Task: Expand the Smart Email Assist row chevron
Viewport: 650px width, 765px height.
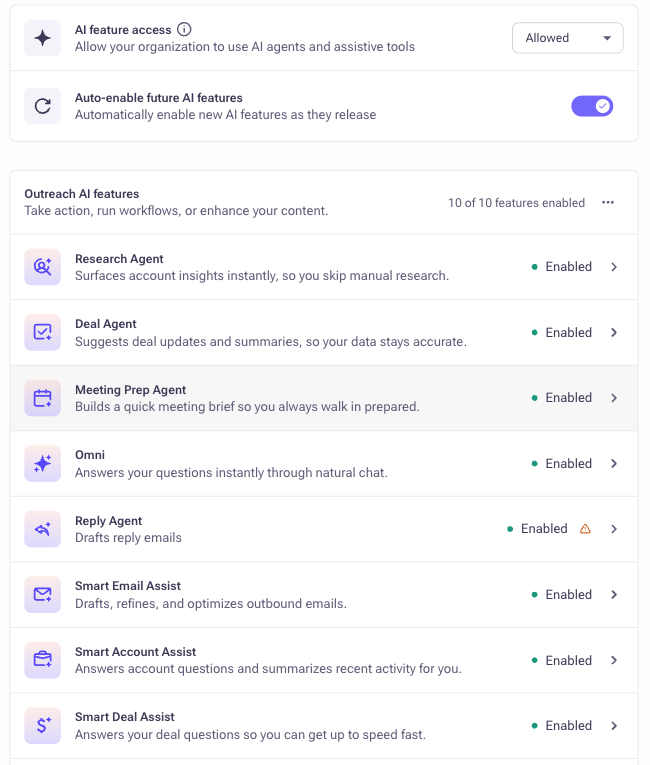Action: pyautogui.click(x=614, y=594)
